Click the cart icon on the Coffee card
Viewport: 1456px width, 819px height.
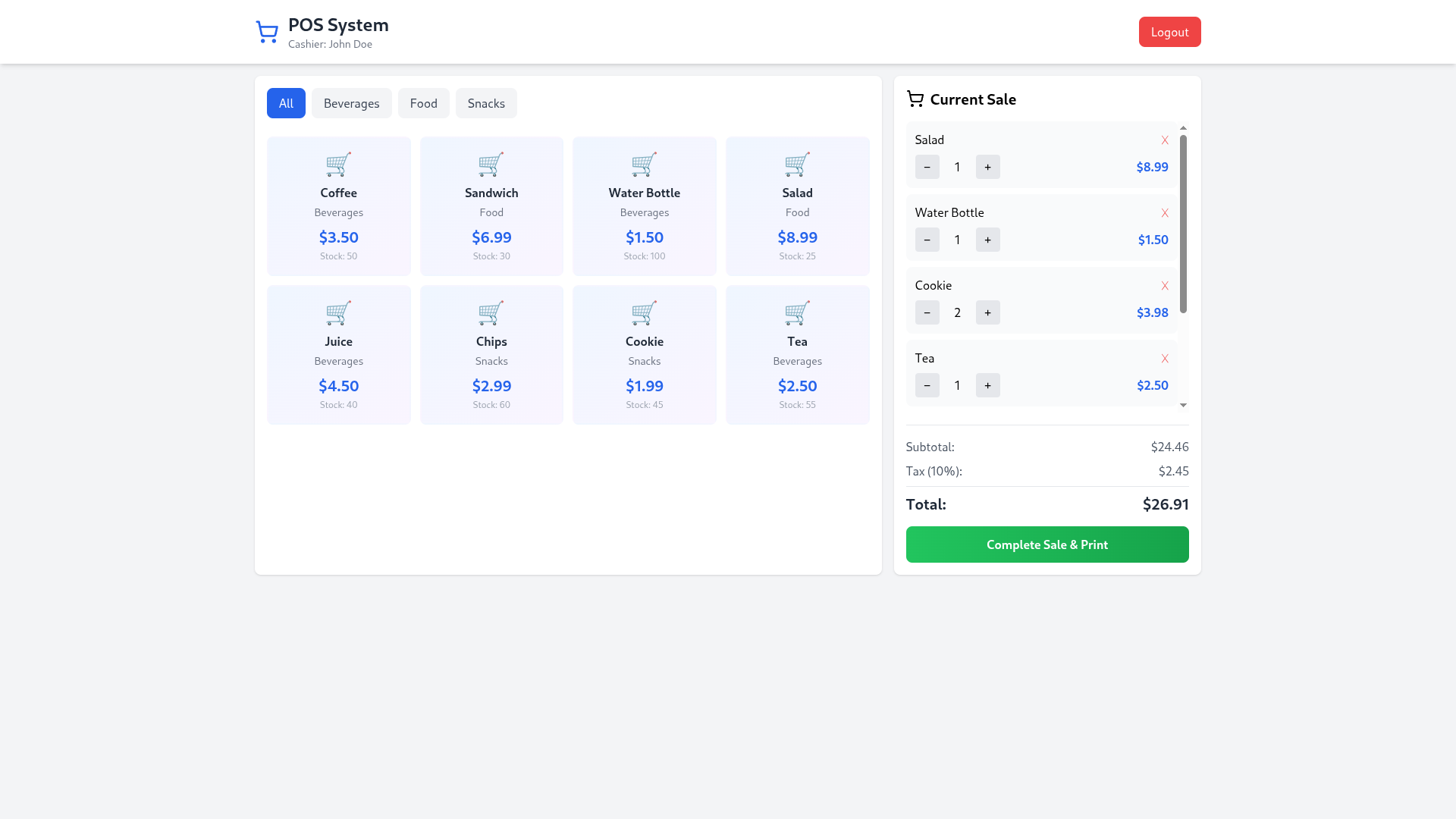338,165
